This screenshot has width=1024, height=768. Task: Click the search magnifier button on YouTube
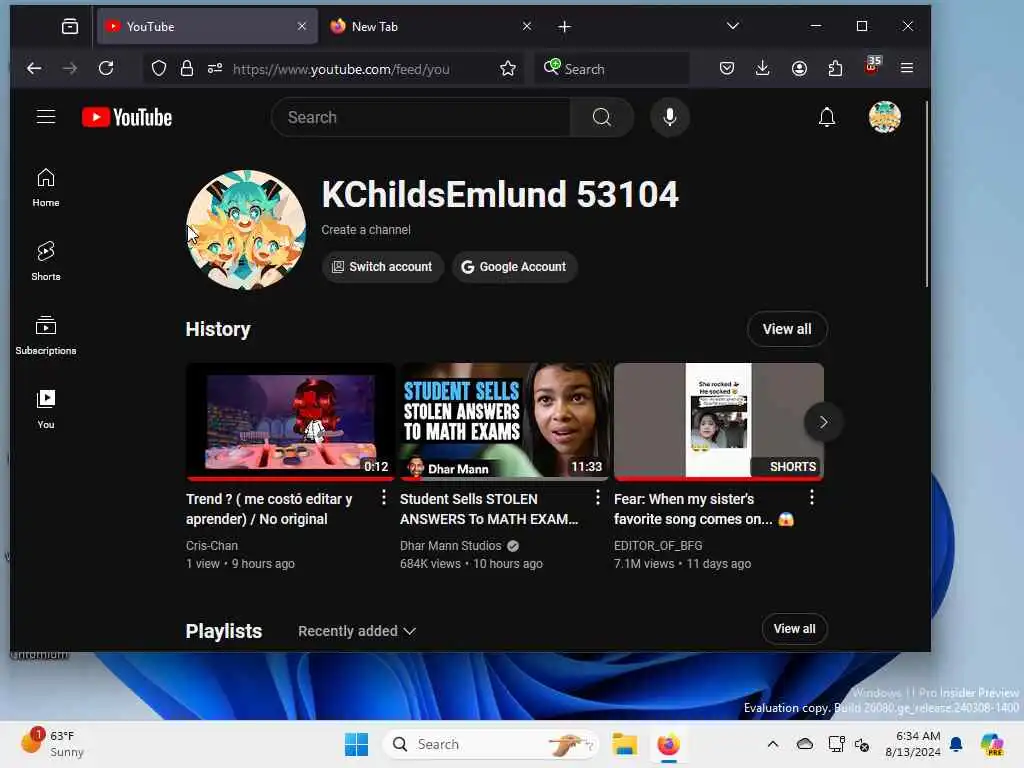click(x=601, y=118)
